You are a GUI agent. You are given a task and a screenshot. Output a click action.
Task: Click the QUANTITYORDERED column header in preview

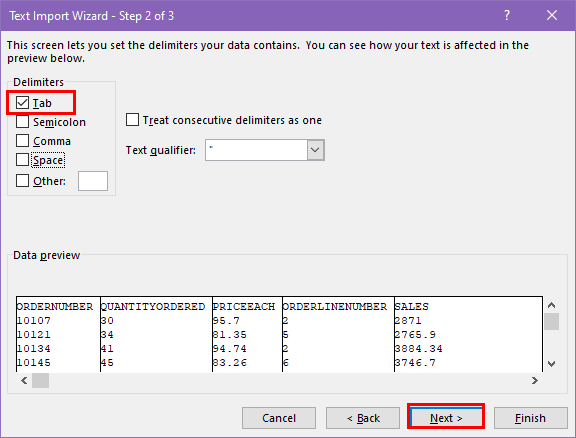coord(152,306)
